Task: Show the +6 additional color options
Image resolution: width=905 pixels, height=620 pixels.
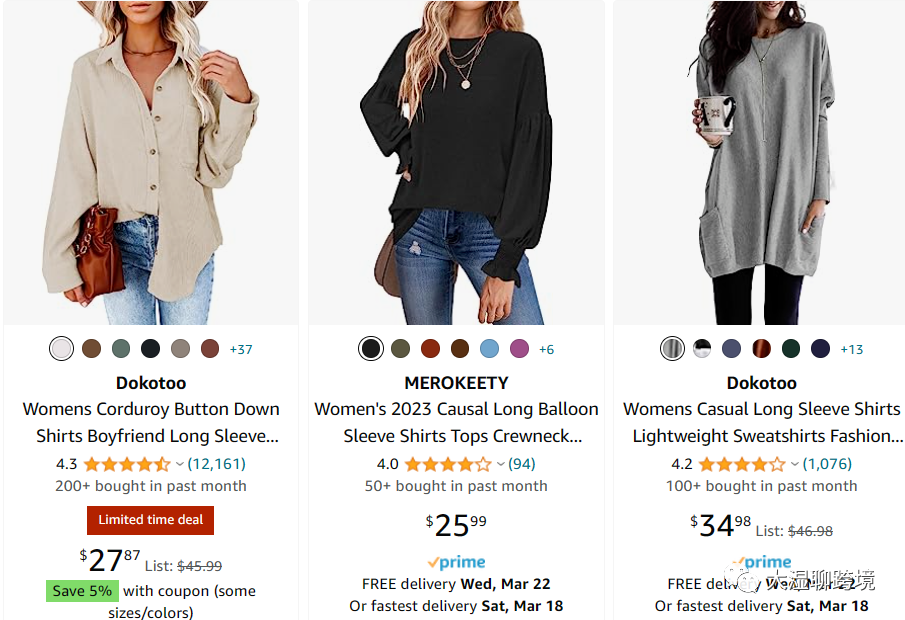Action: coord(546,350)
